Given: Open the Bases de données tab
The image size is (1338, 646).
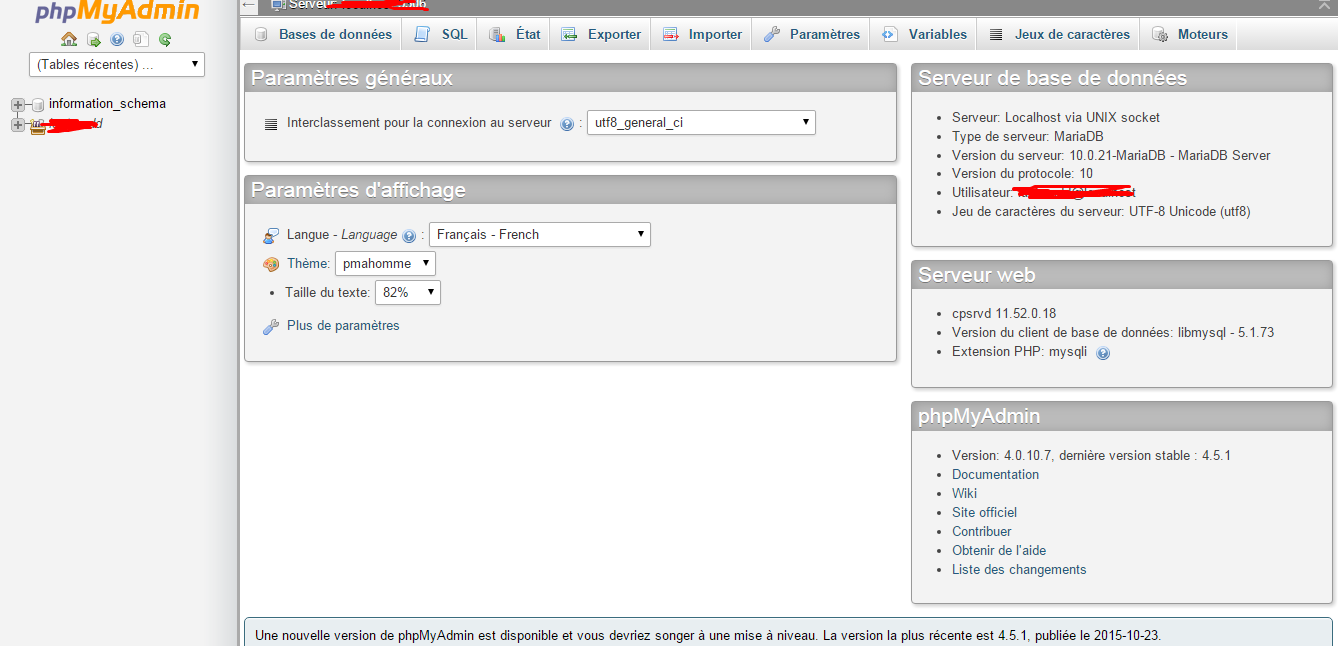Looking at the screenshot, I should [322, 34].
